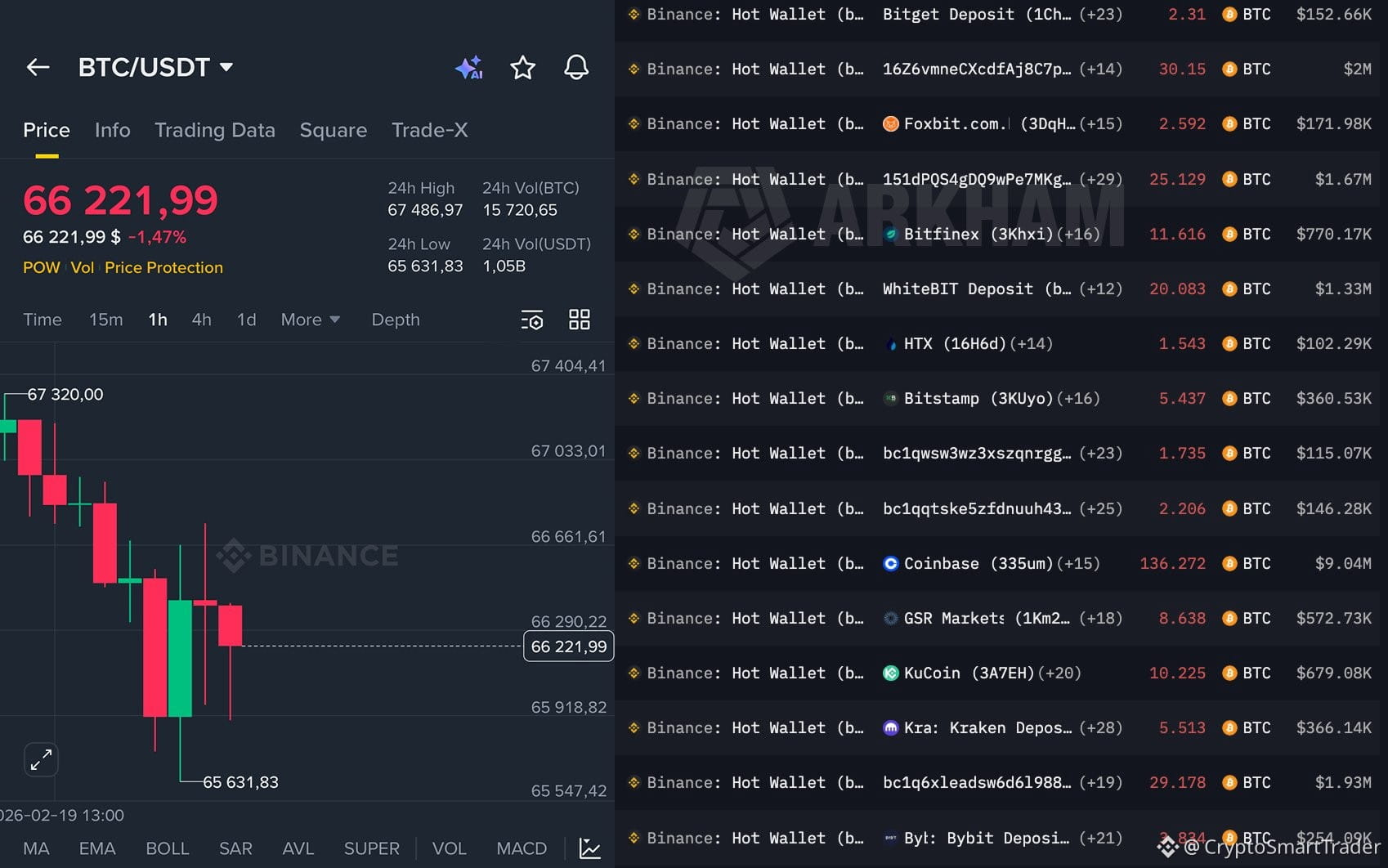Select the 1d timeframe
Viewport: 1388px width, 868px height.
point(247,320)
